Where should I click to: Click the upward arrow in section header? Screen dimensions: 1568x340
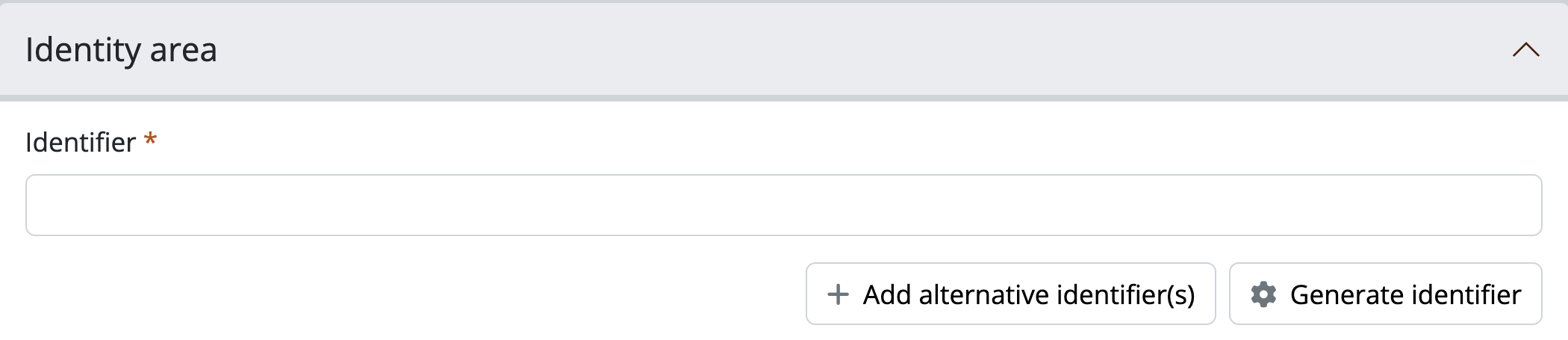click(1525, 50)
